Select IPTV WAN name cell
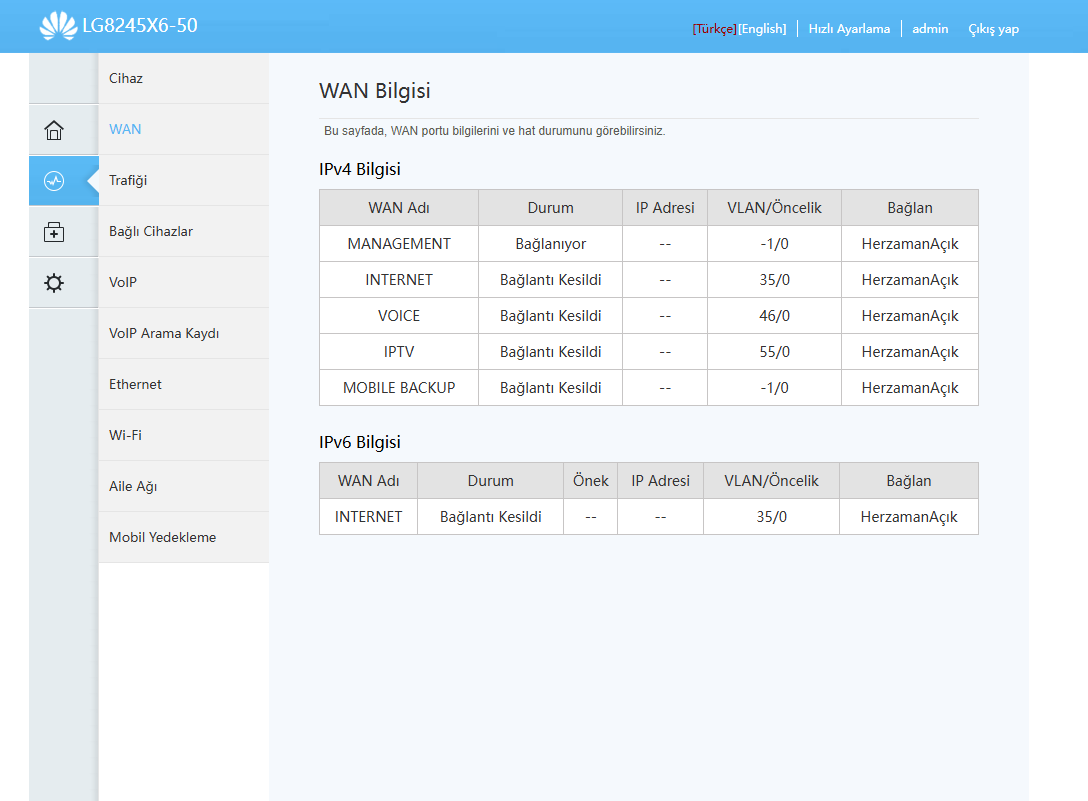1088x801 pixels. [x=399, y=352]
